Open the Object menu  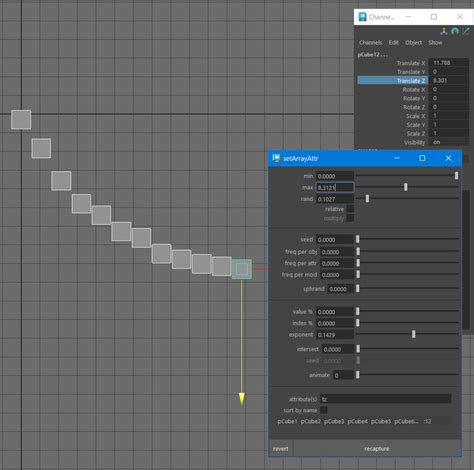[x=413, y=43]
